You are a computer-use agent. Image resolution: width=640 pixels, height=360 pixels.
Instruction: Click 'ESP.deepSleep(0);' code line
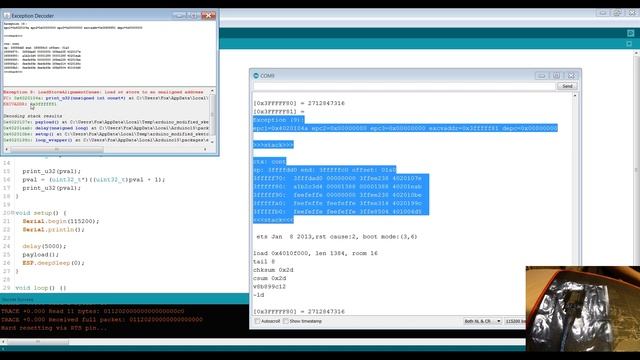[x=53, y=263]
